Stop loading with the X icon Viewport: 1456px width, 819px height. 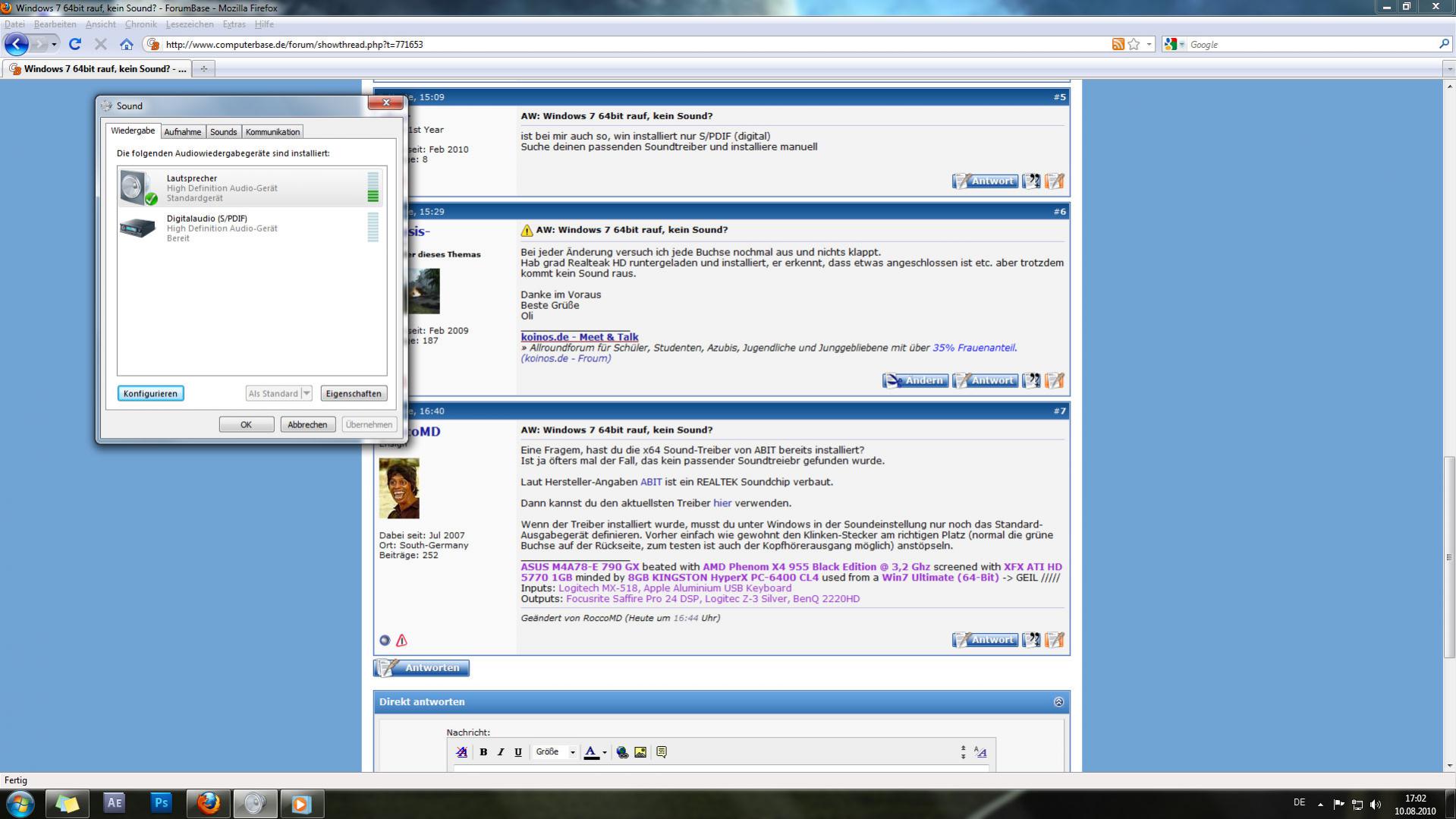click(x=100, y=44)
